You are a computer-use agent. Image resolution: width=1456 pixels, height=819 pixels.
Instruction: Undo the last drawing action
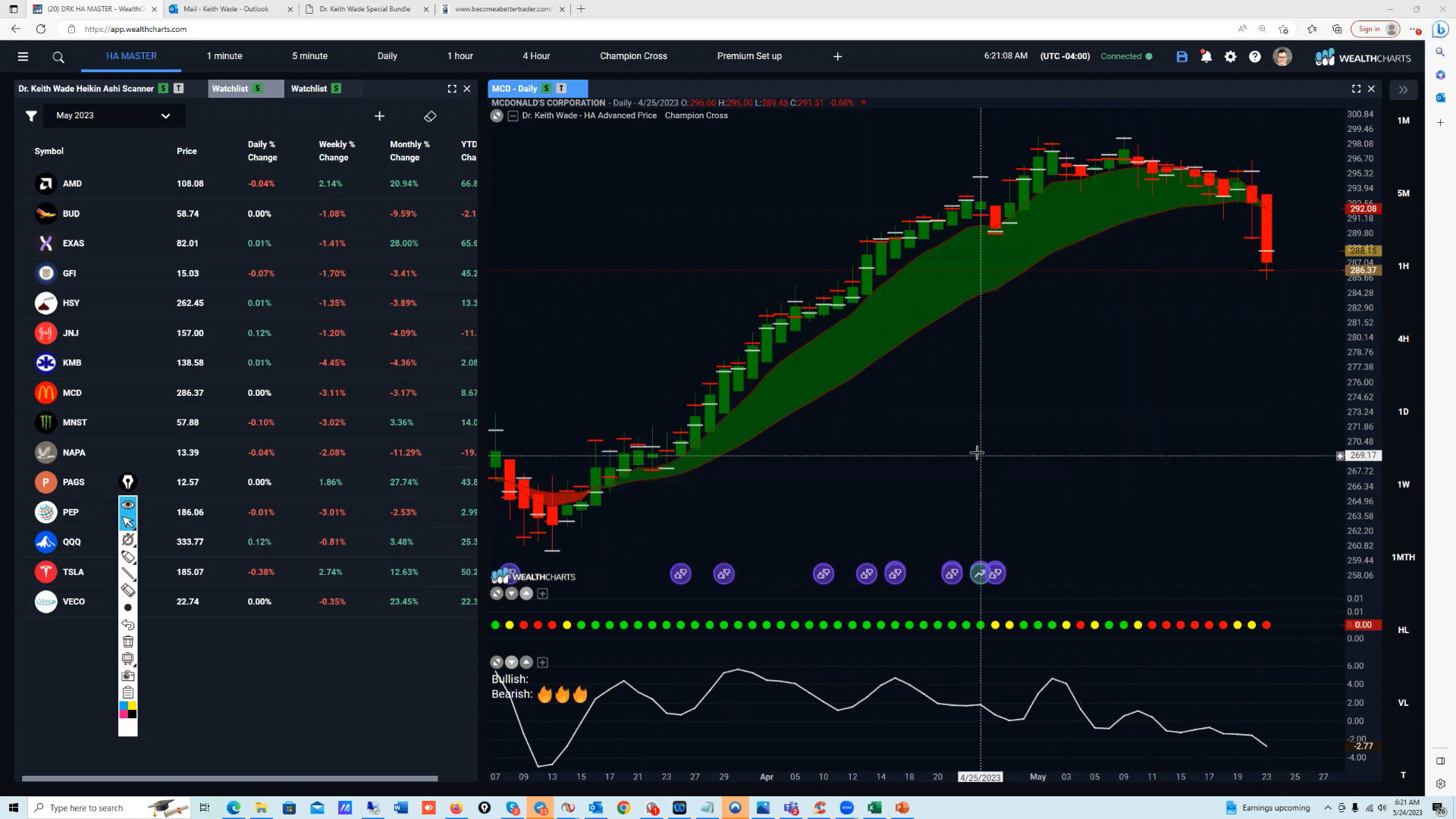[x=127, y=625]
